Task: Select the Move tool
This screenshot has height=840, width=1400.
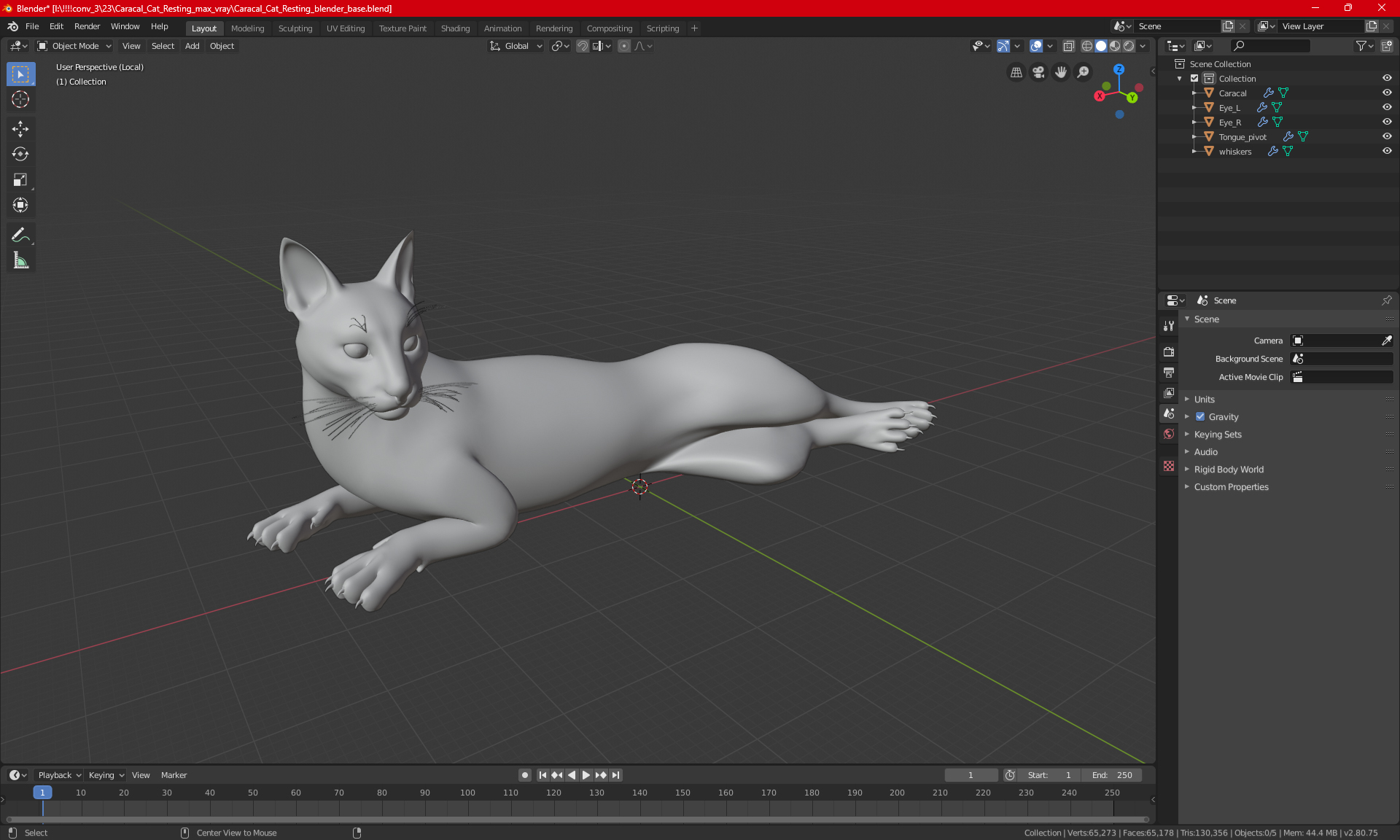Action: click(x=20, y=129)
